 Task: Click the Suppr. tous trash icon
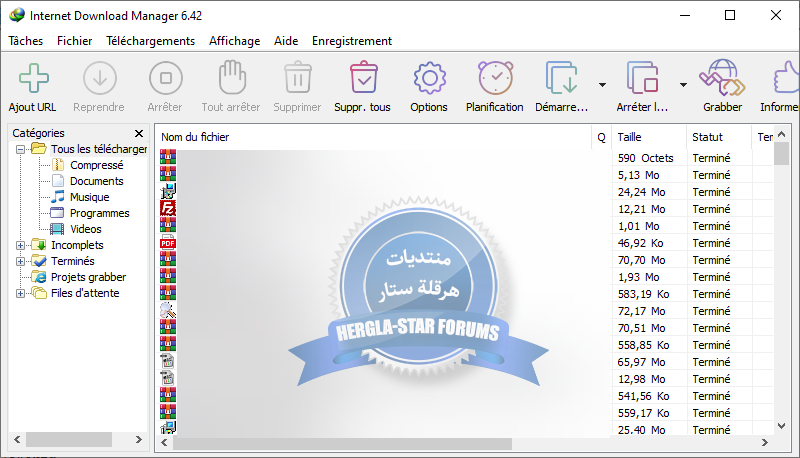pos(363,77)
